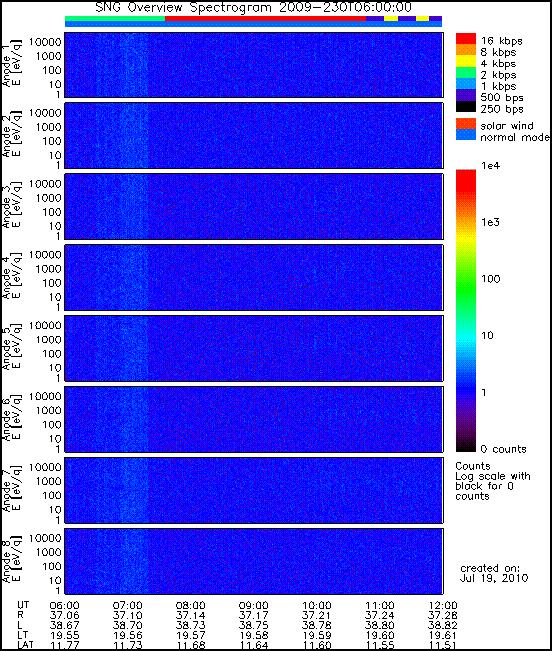
Task: Select the 2 kbps green legend swatch
Action: (466, 72)
